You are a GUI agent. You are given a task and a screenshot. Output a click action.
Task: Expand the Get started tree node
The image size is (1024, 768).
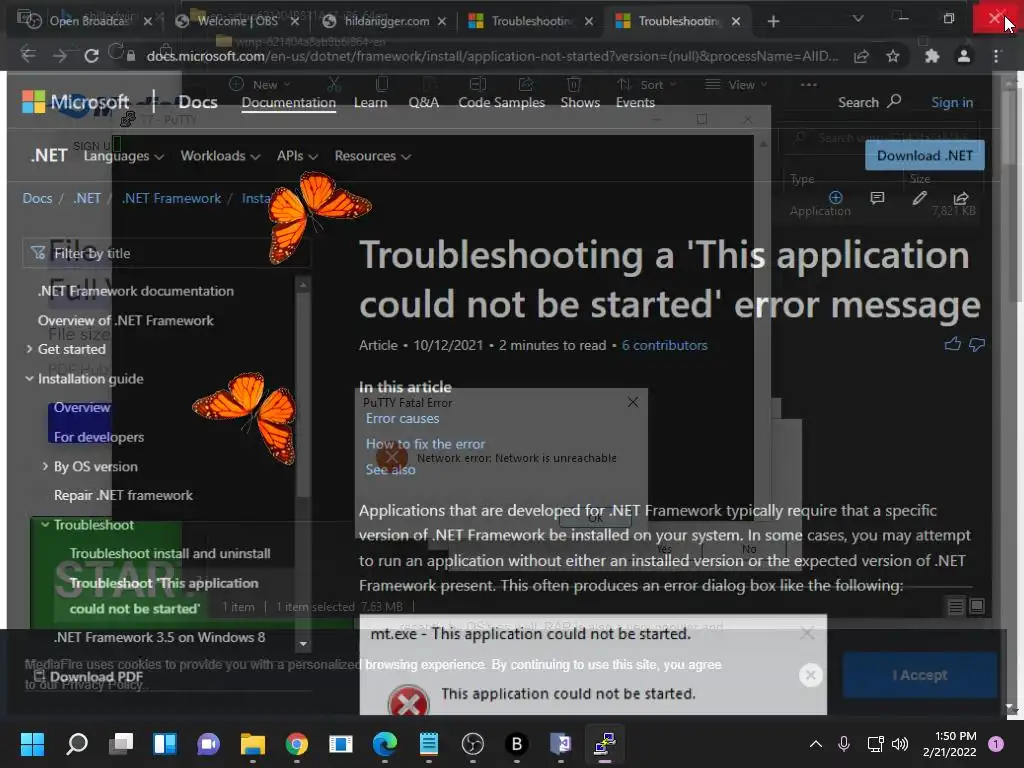[x=29, y=349]
